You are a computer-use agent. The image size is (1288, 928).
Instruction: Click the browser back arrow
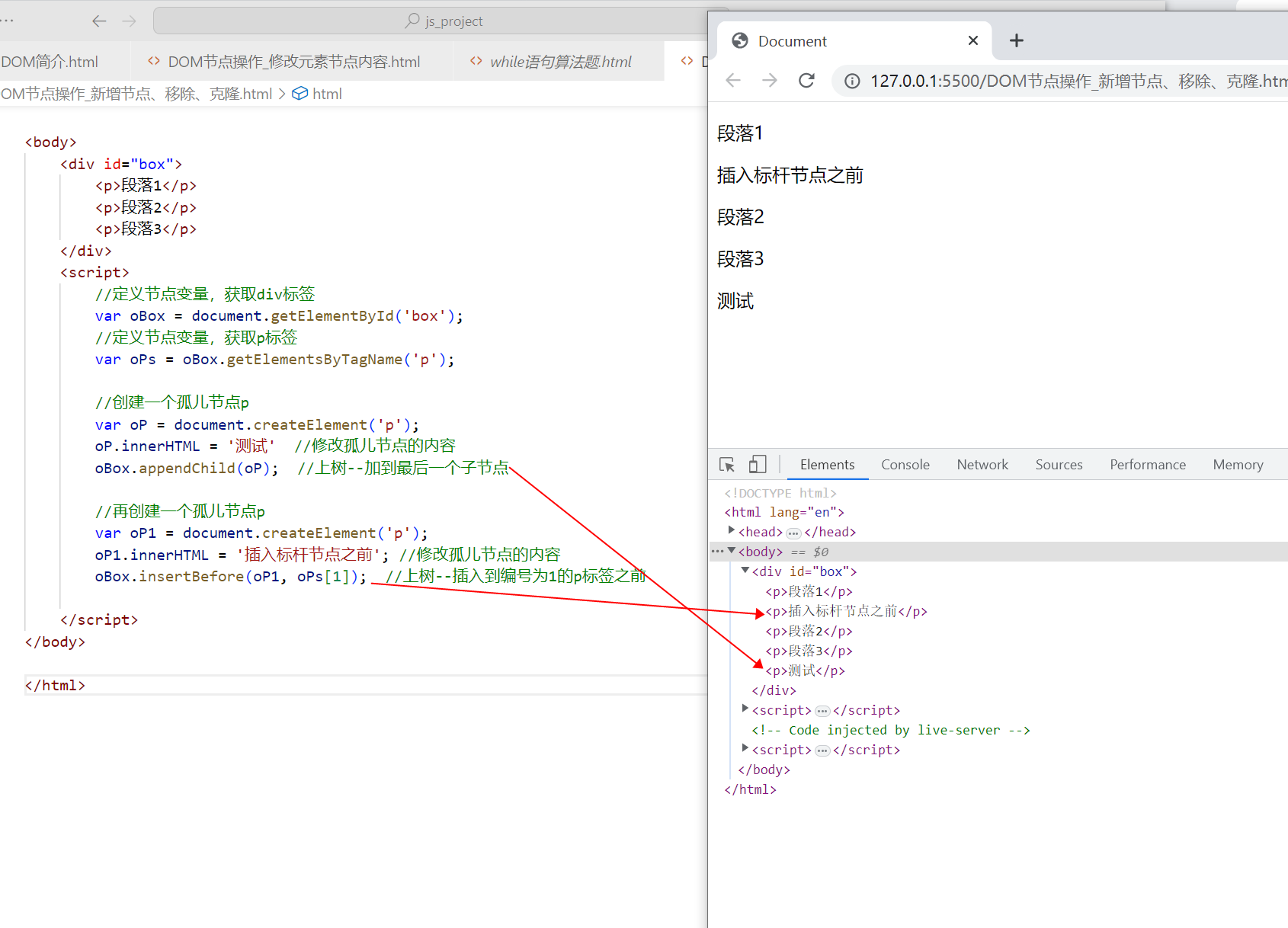pos(733,81)
